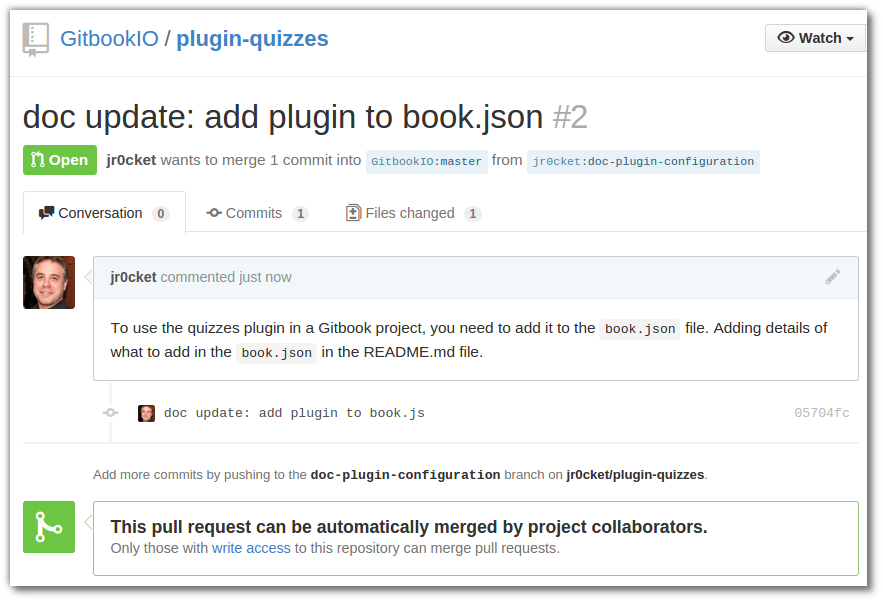Screen dimensions: 883x602
Task: Click the green Open status badge
Action: tap(60, 160)
